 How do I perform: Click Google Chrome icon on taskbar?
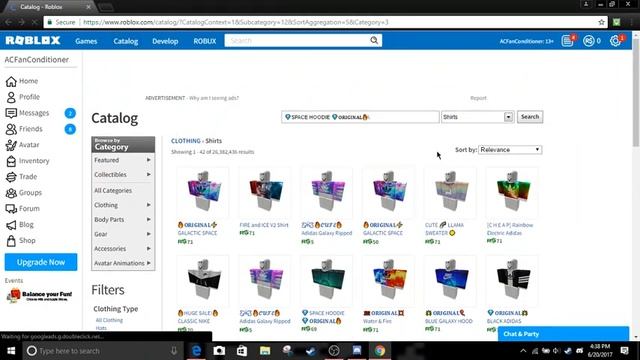[380, 351]
